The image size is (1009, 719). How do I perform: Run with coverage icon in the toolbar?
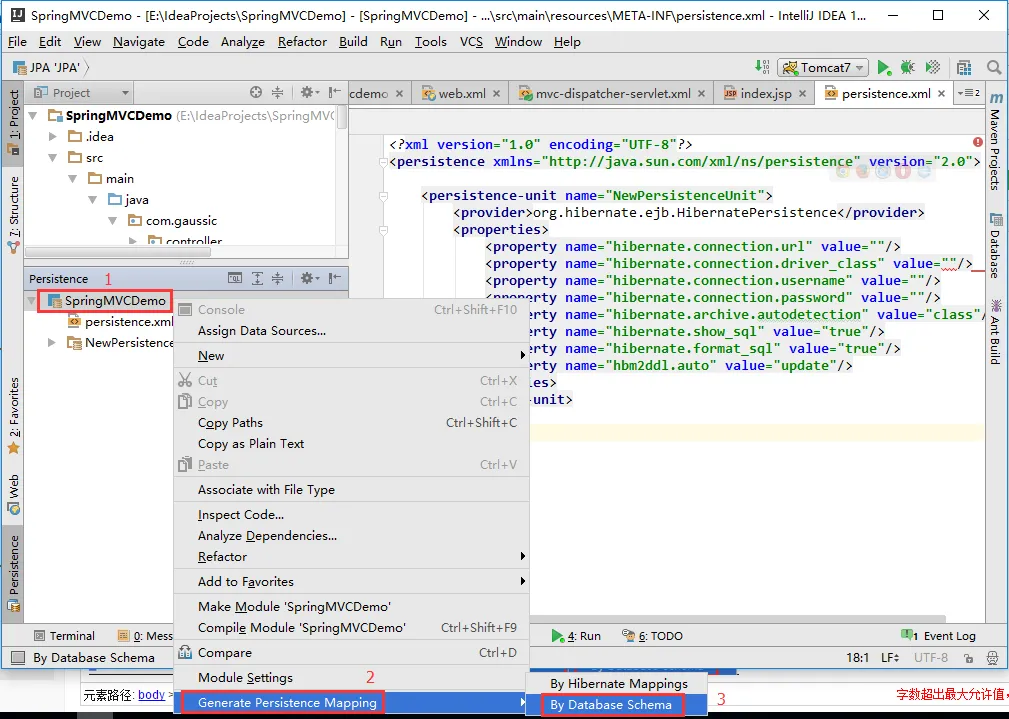tap(932, 68)
